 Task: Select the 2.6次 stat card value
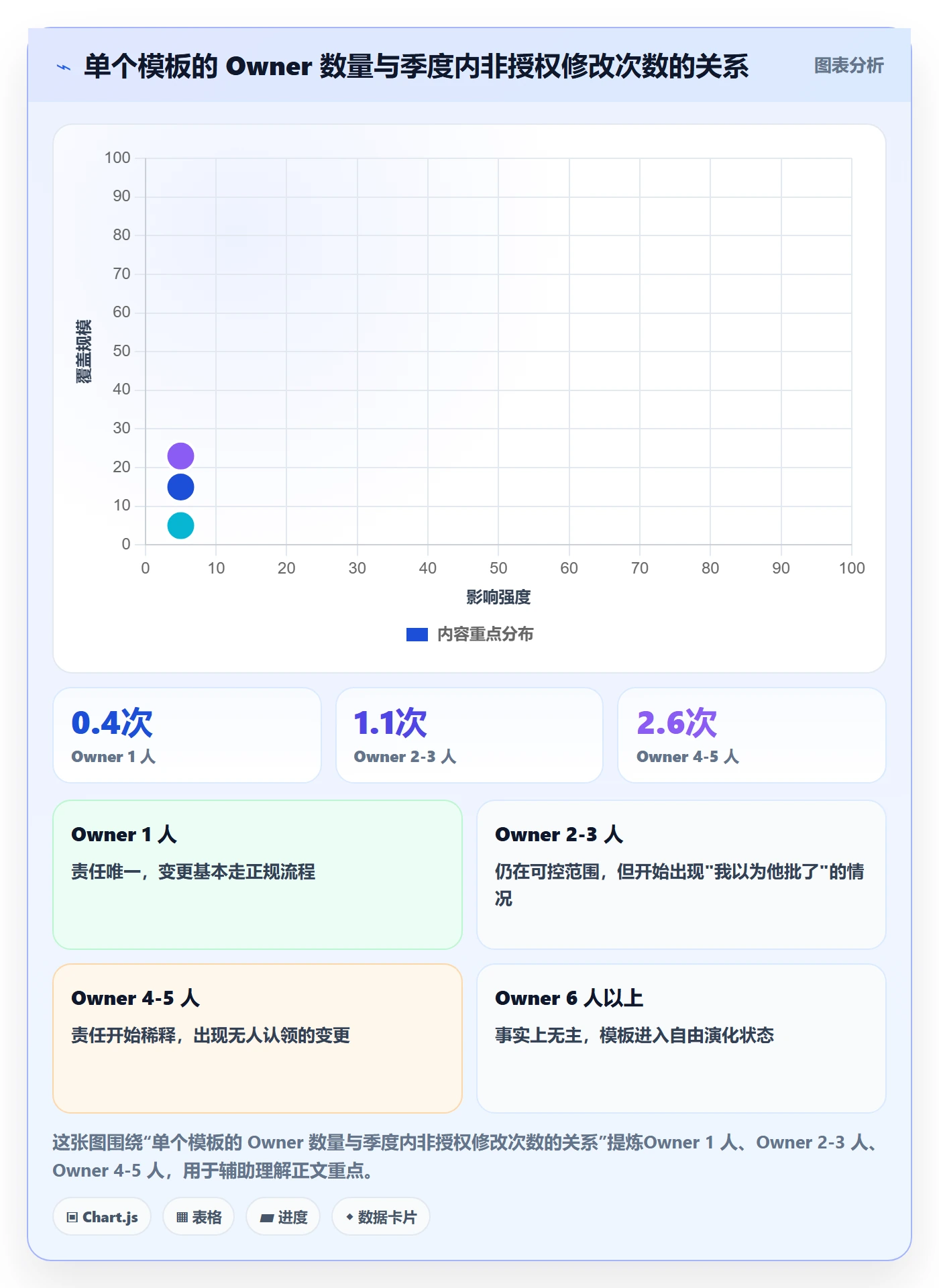677,722
